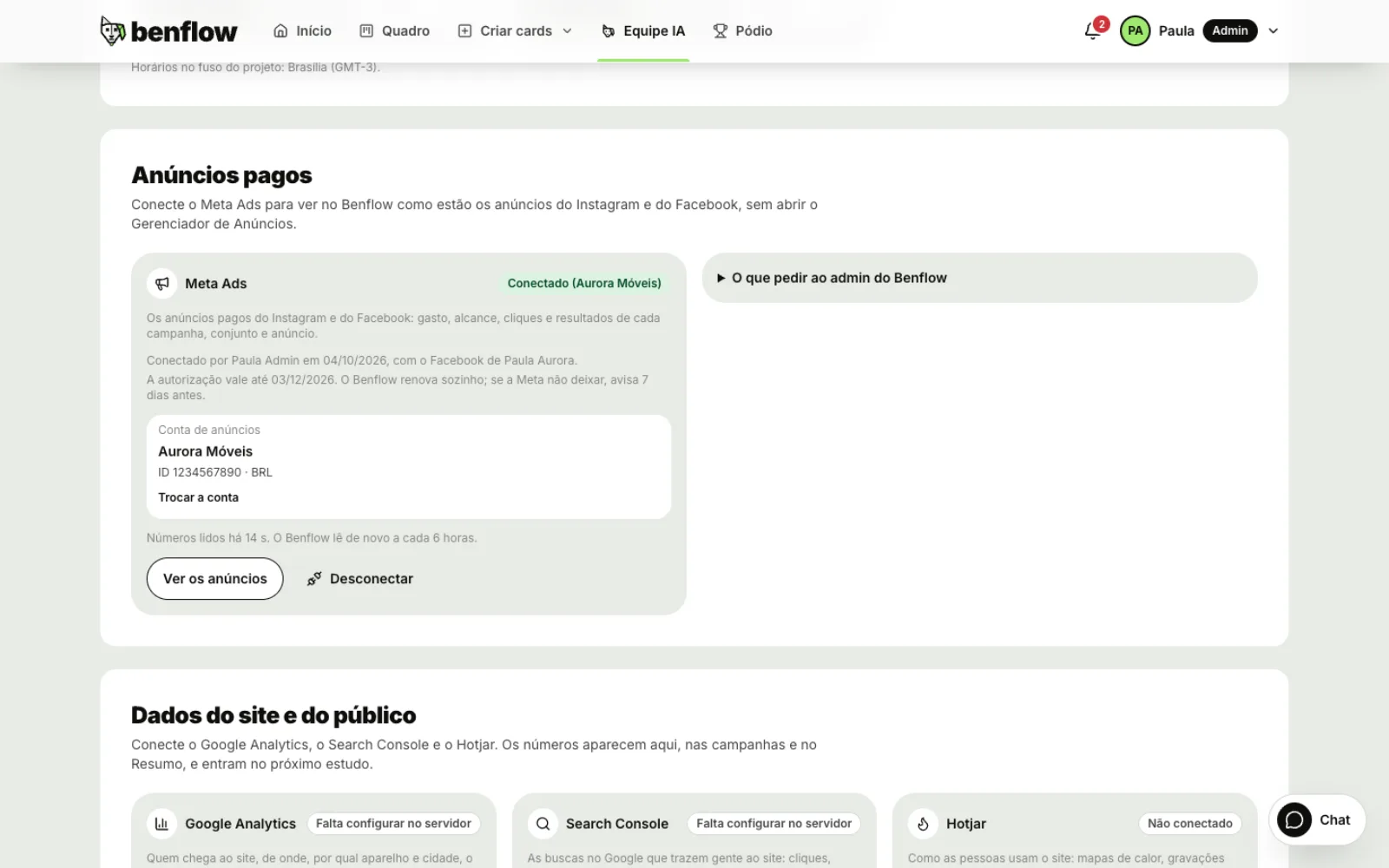The image size is (1389, 868).
Task: Click "Horários no fuso do projeto" note
Action: click(255, 67)
